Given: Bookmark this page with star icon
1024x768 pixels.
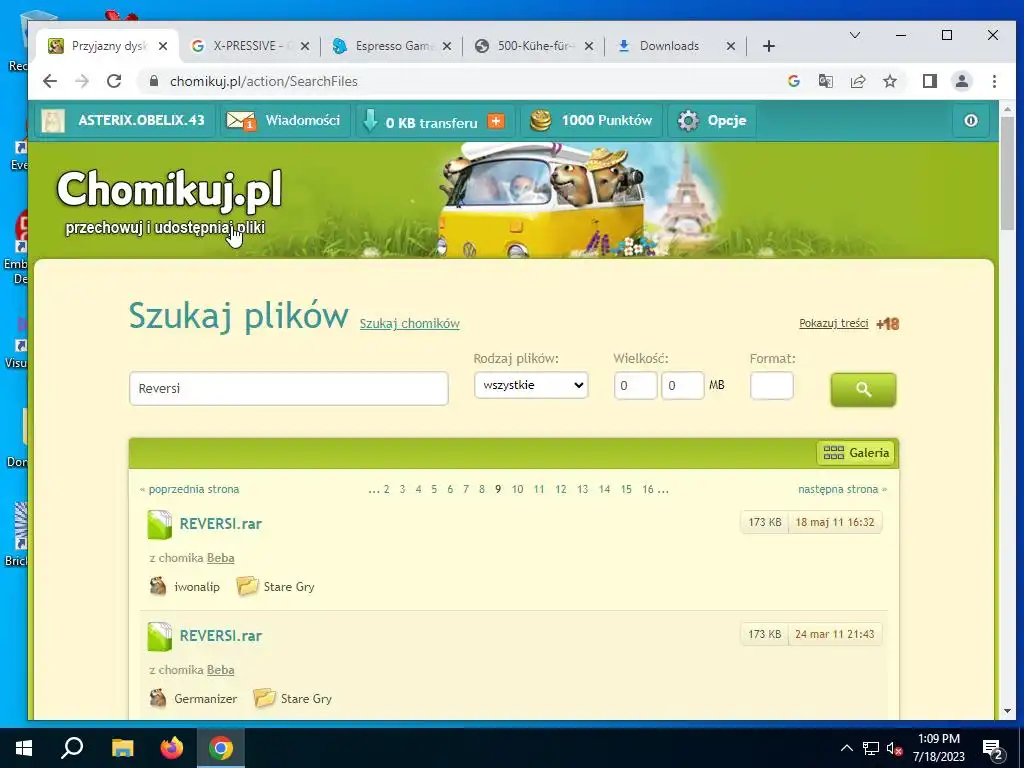Looking at the screenshot, I should coord(889,81).
